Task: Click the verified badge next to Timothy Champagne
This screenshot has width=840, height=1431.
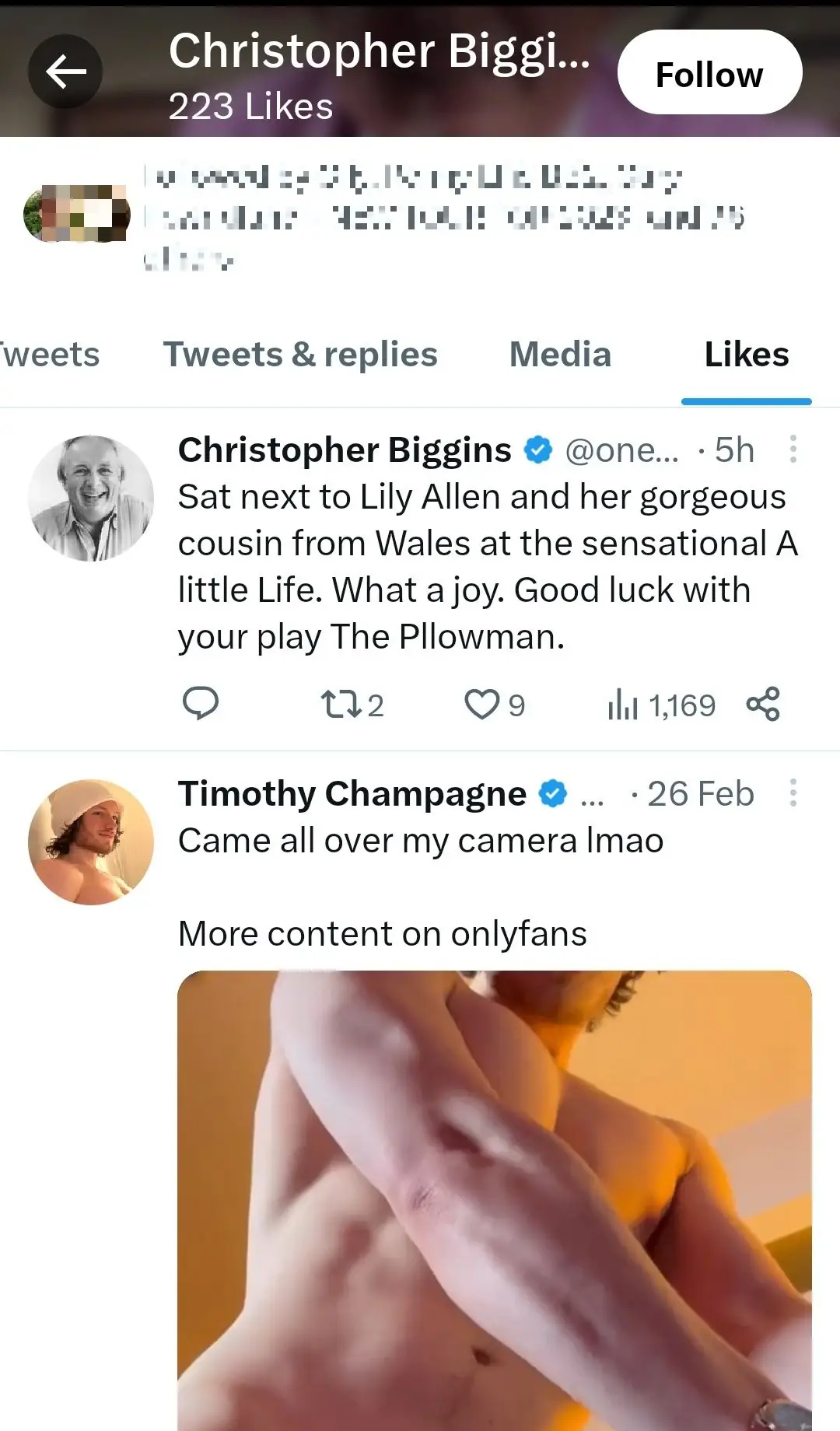Action: tap(552, 792)
